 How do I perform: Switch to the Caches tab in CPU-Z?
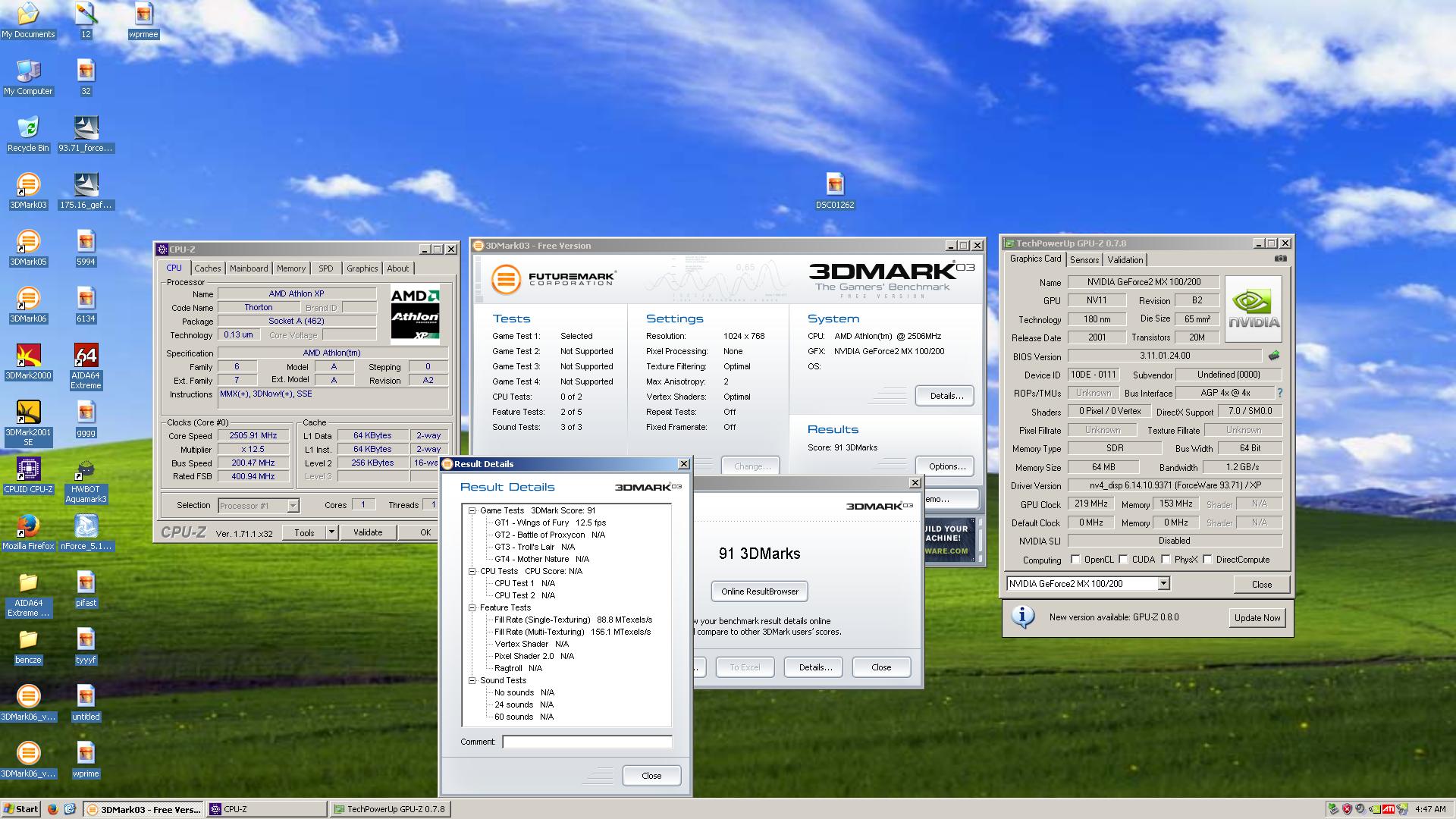[x=207, y=268]
